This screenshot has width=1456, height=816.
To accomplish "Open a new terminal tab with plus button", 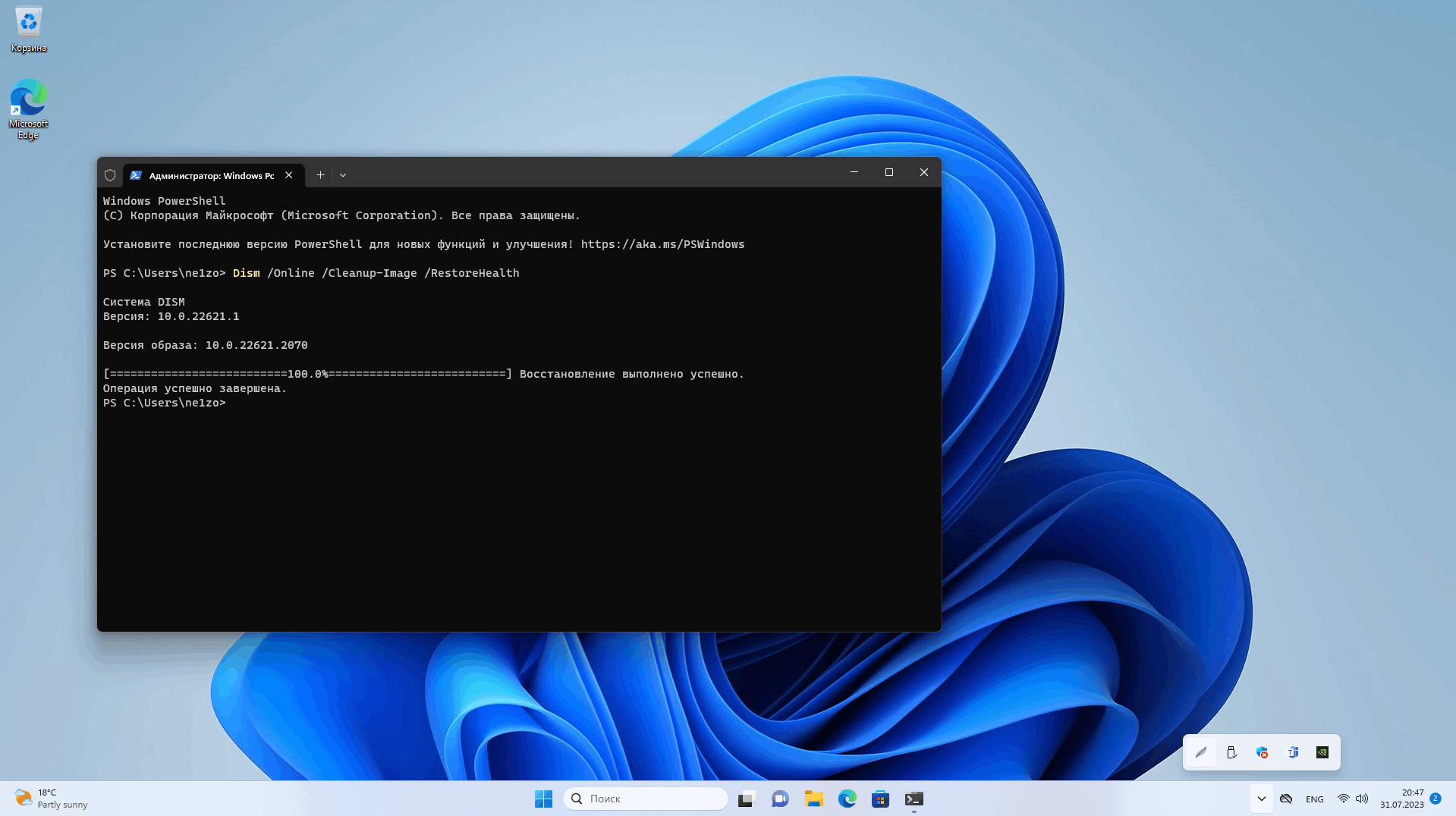I will tap(320, 175).
